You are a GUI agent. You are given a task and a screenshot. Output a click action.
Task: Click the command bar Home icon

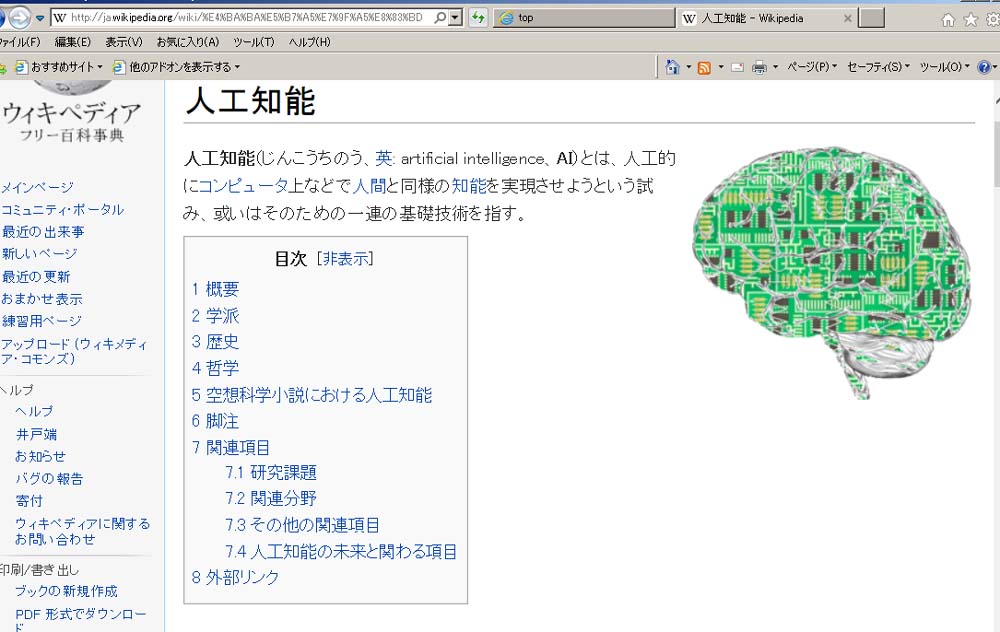point(672,67)
